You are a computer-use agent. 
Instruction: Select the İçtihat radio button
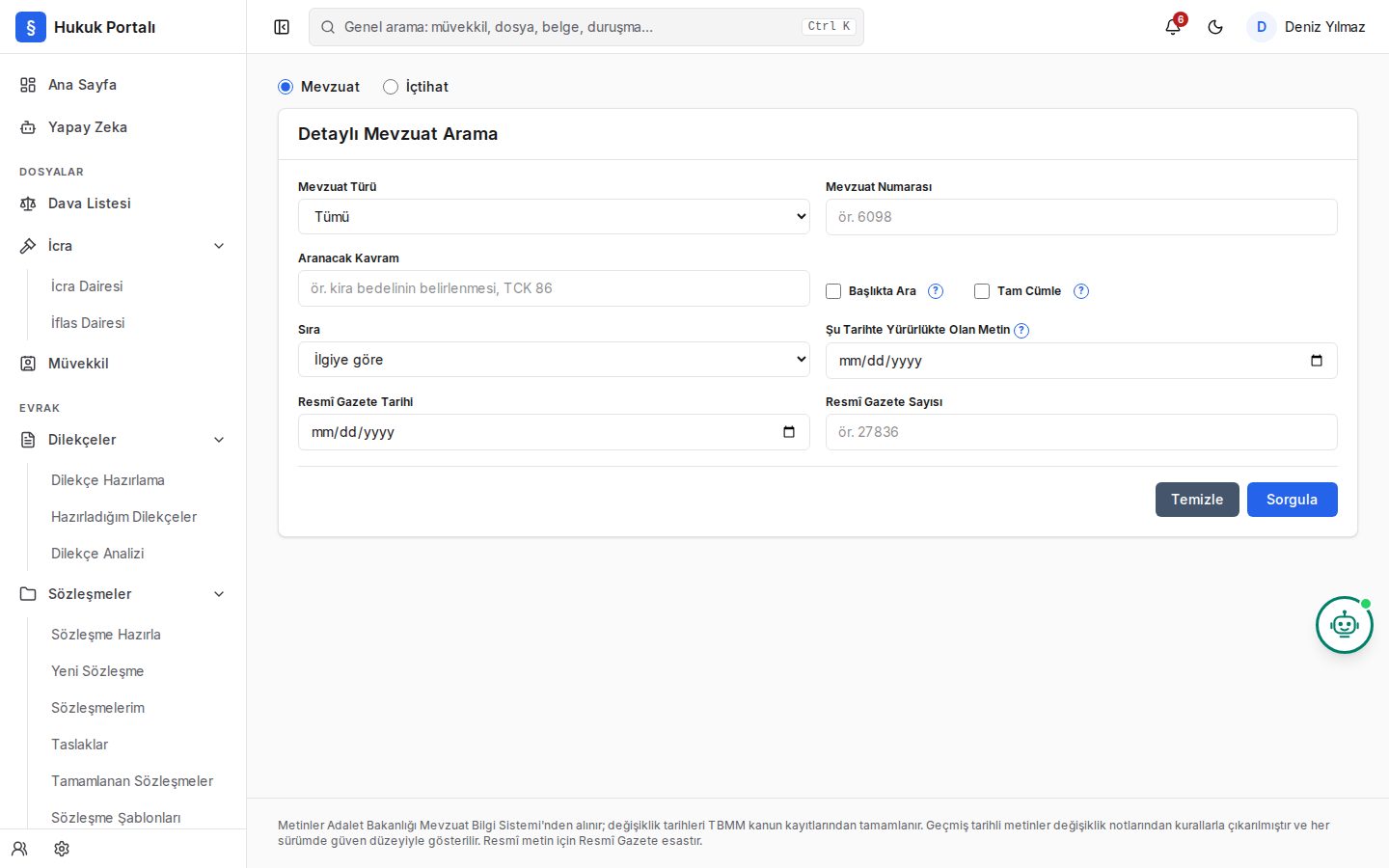(x=391, y=87)
